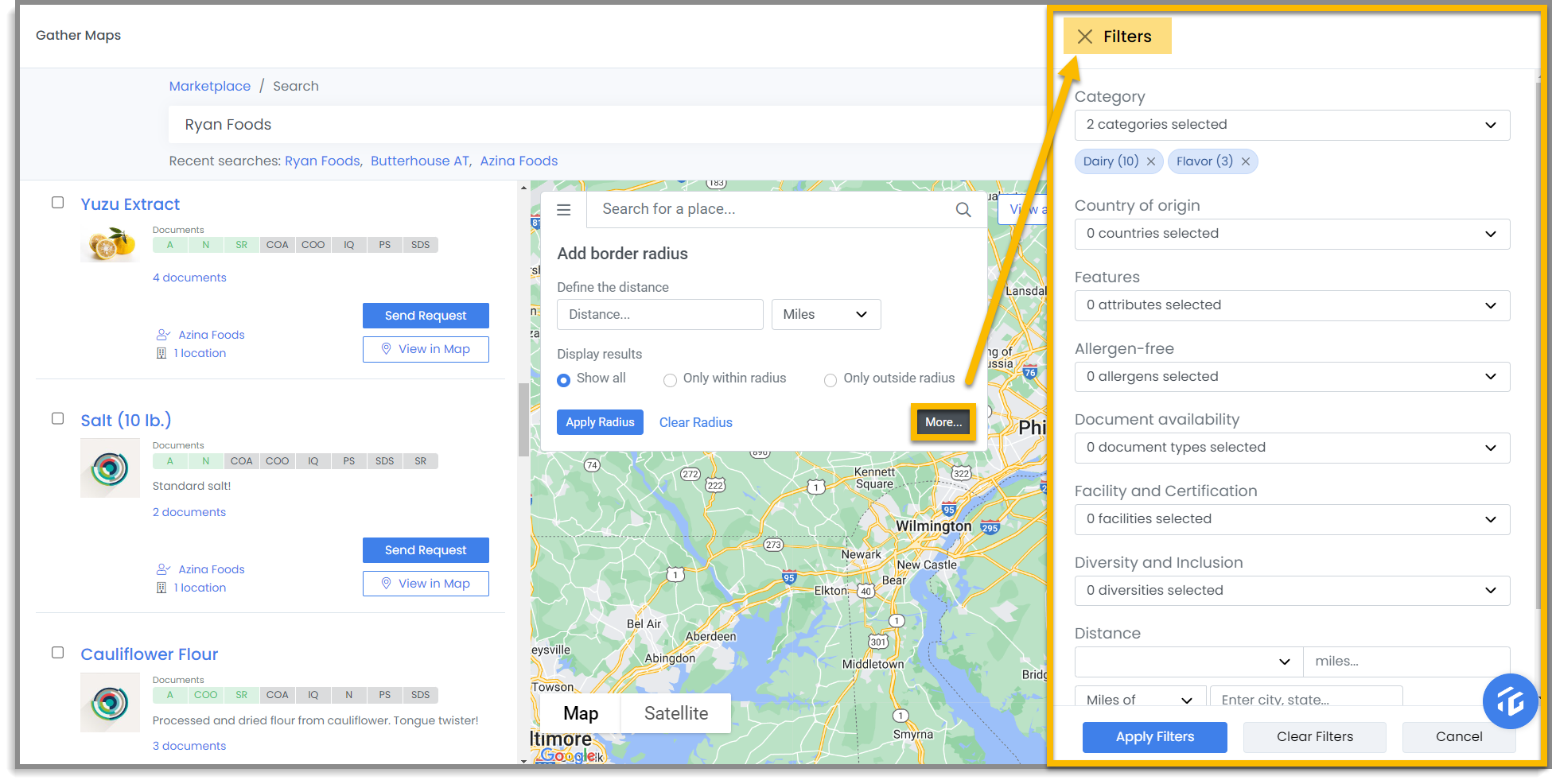Go to the Marketplace breadcrumb
Viewport: 1552px width, 784px height.
(209, 86)
